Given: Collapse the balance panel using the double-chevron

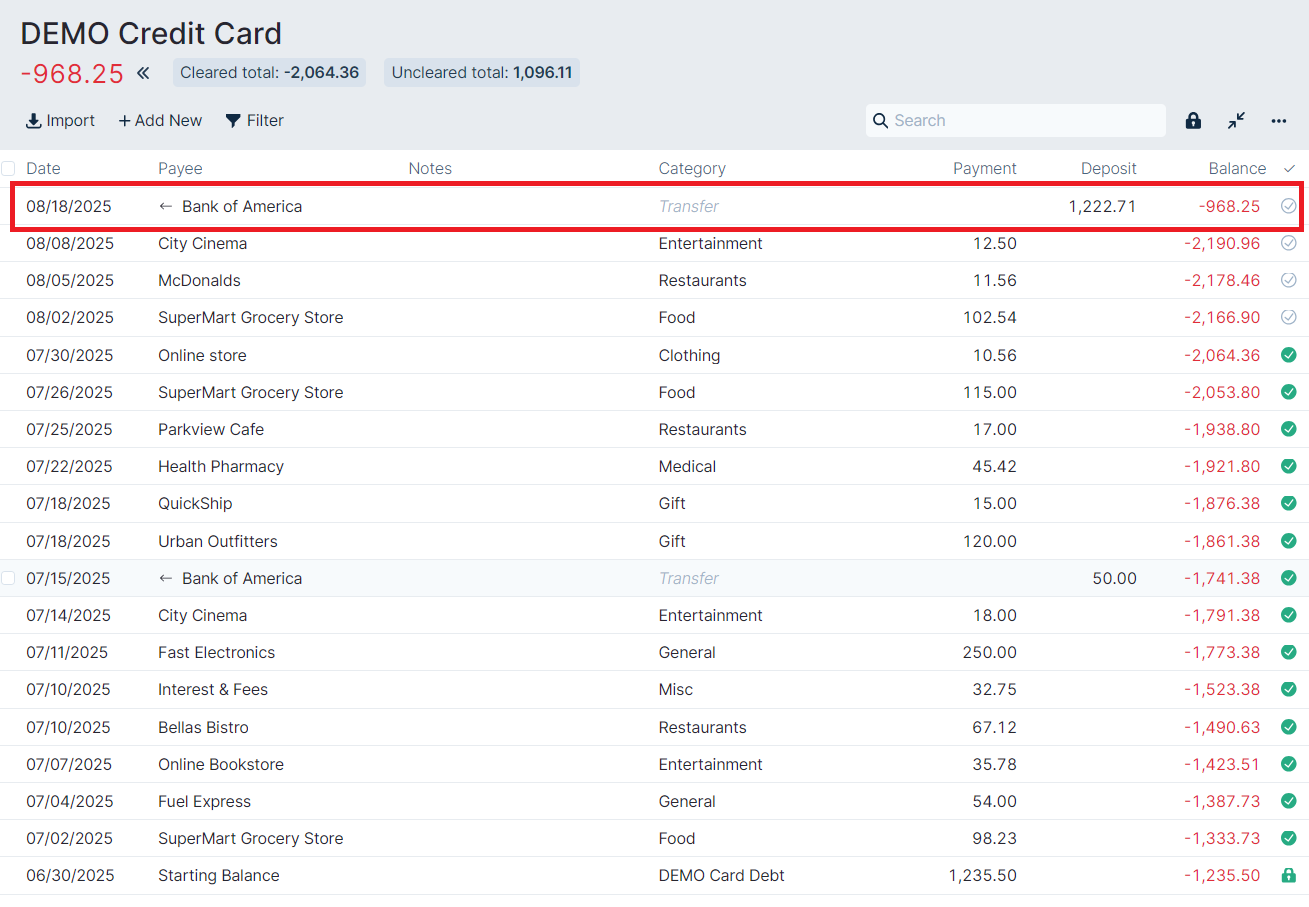Looking at the screenshot, I should point(142,72).
